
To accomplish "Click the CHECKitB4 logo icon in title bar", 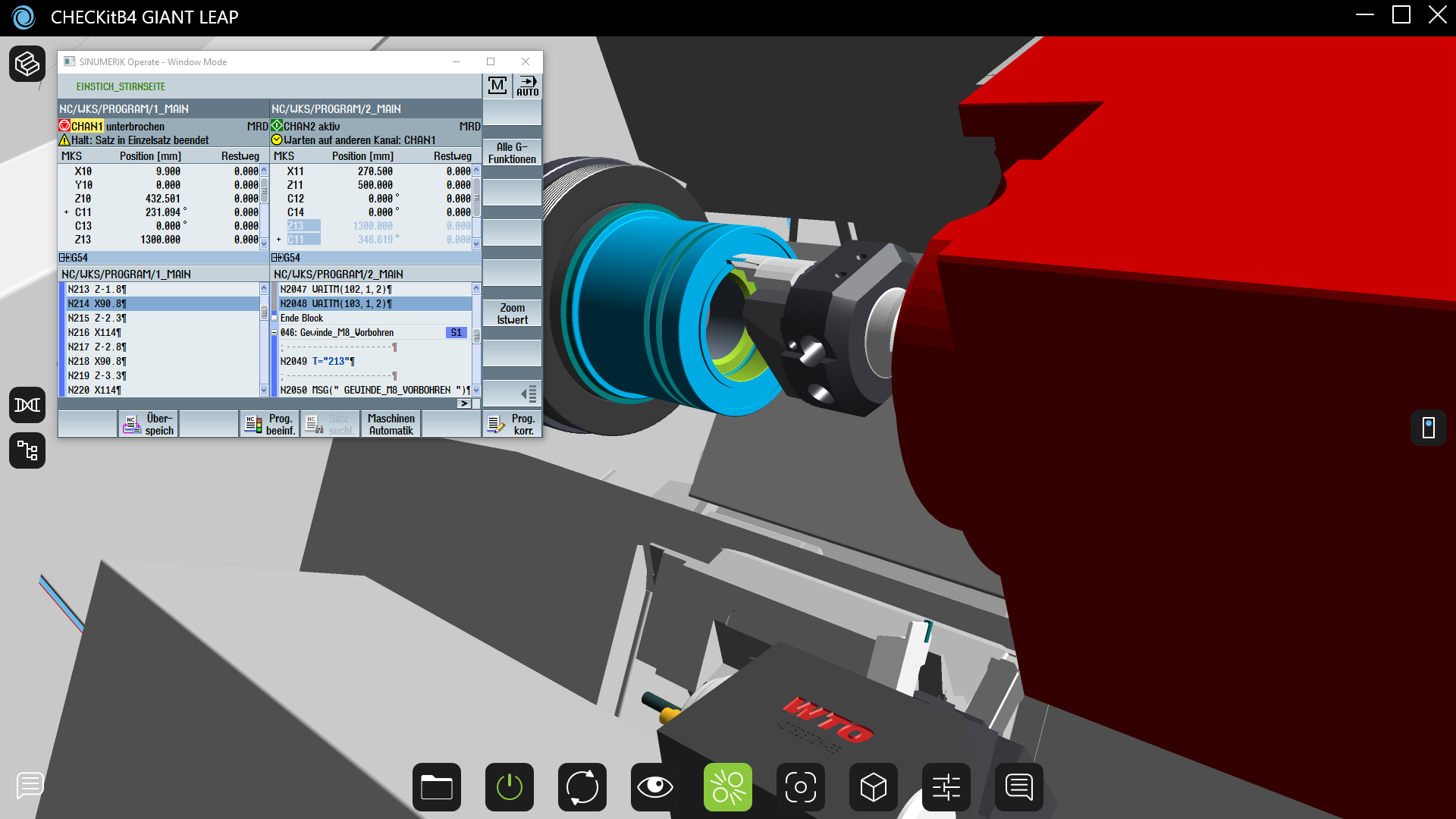I will pos(24,17).
